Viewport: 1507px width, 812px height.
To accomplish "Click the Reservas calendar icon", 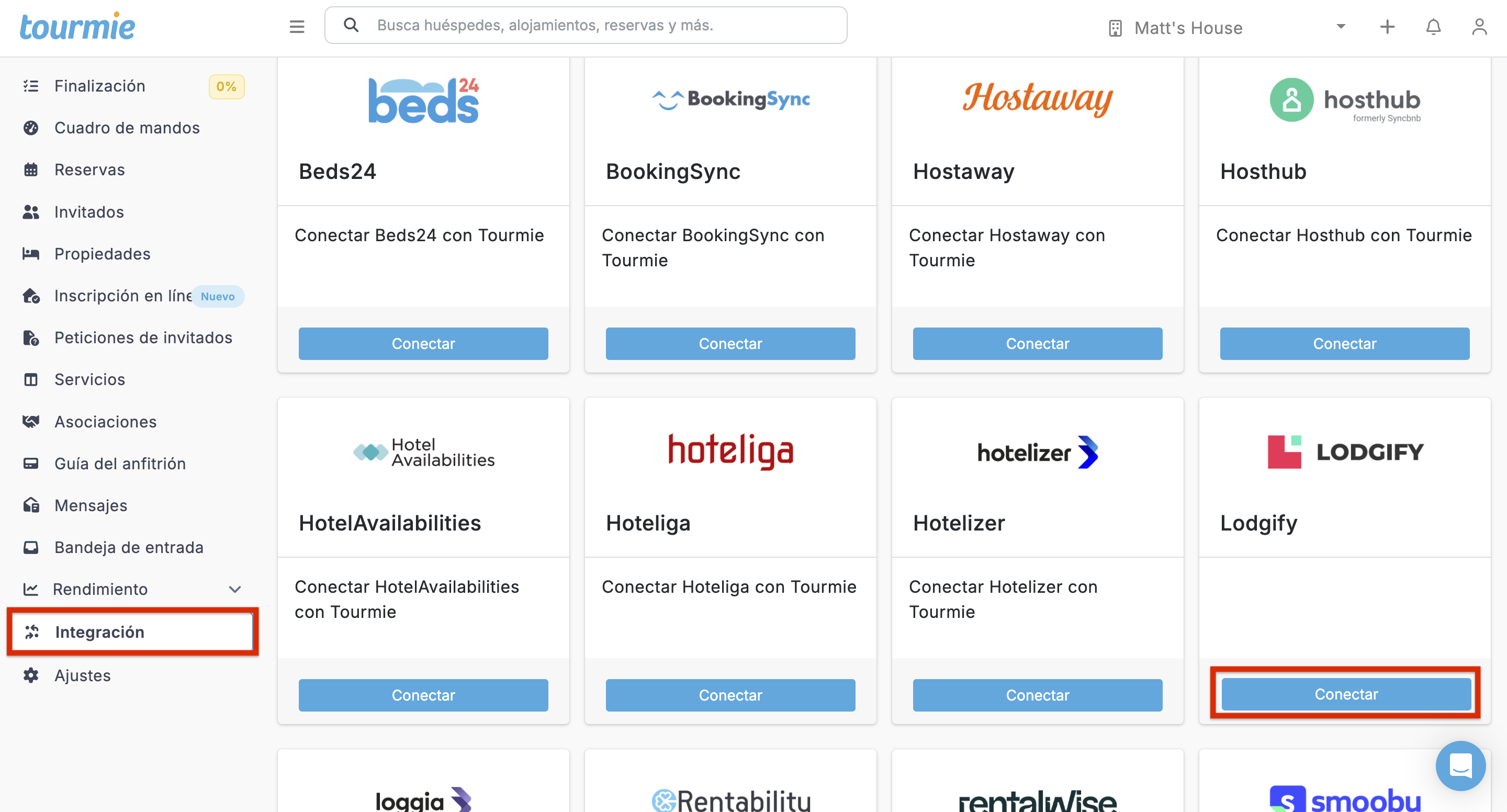I will pos(31,170).
